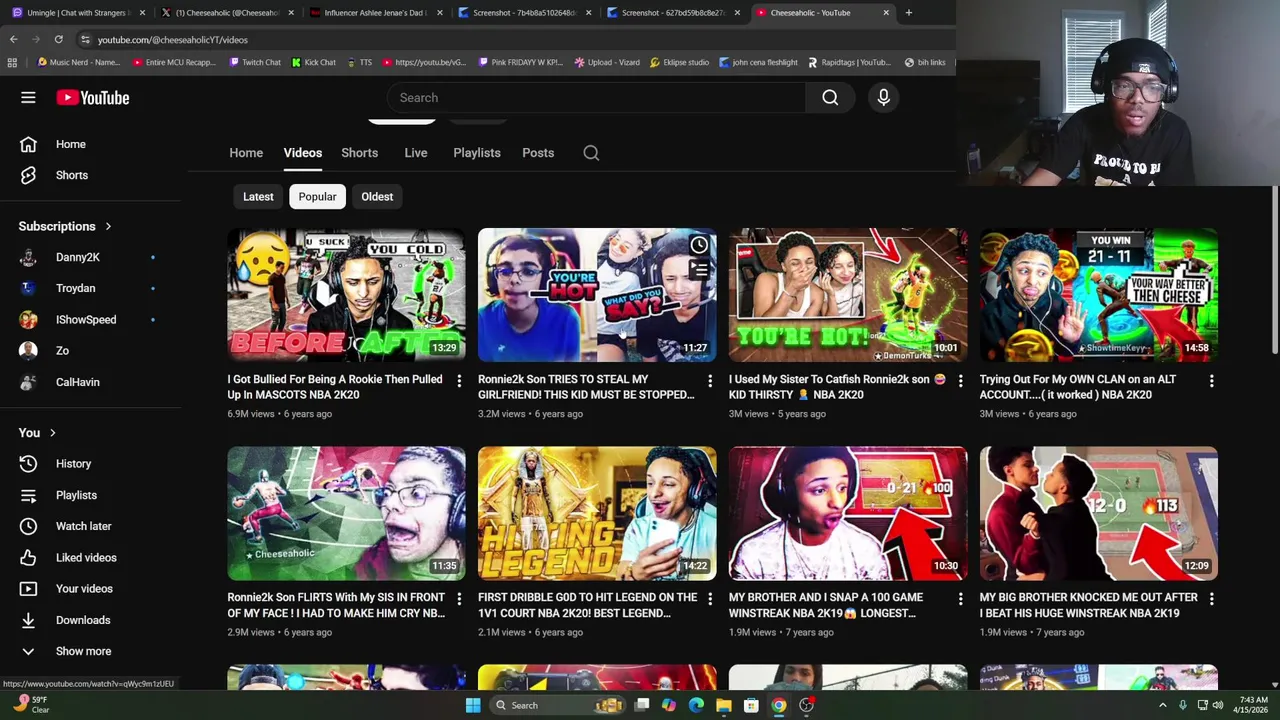Screen dimensions: 1280x720
Task: Show hidden system tray icons
Action: (x=1162, y=705)
